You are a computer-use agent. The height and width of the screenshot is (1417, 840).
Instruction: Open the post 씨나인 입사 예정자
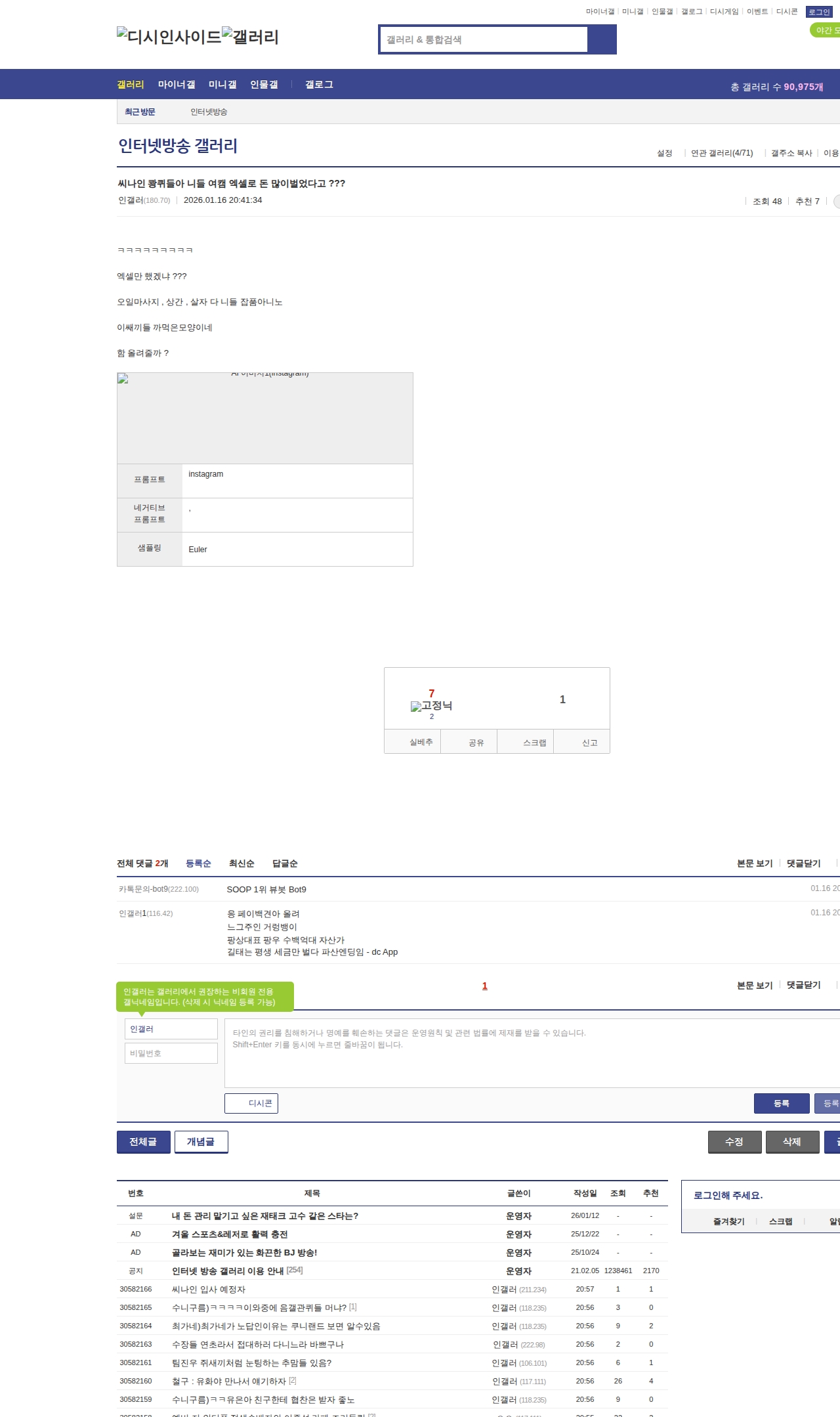pos(209,1290)
